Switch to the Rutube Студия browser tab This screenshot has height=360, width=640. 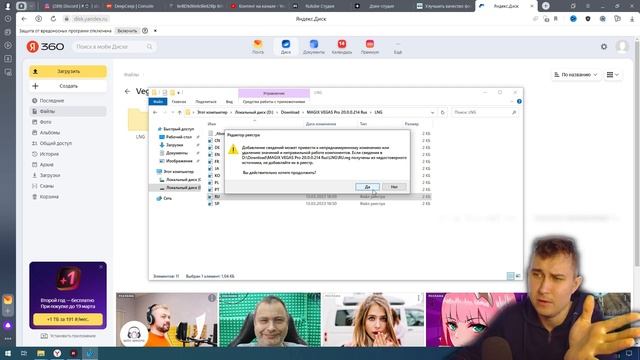click(x=319, y=6)
